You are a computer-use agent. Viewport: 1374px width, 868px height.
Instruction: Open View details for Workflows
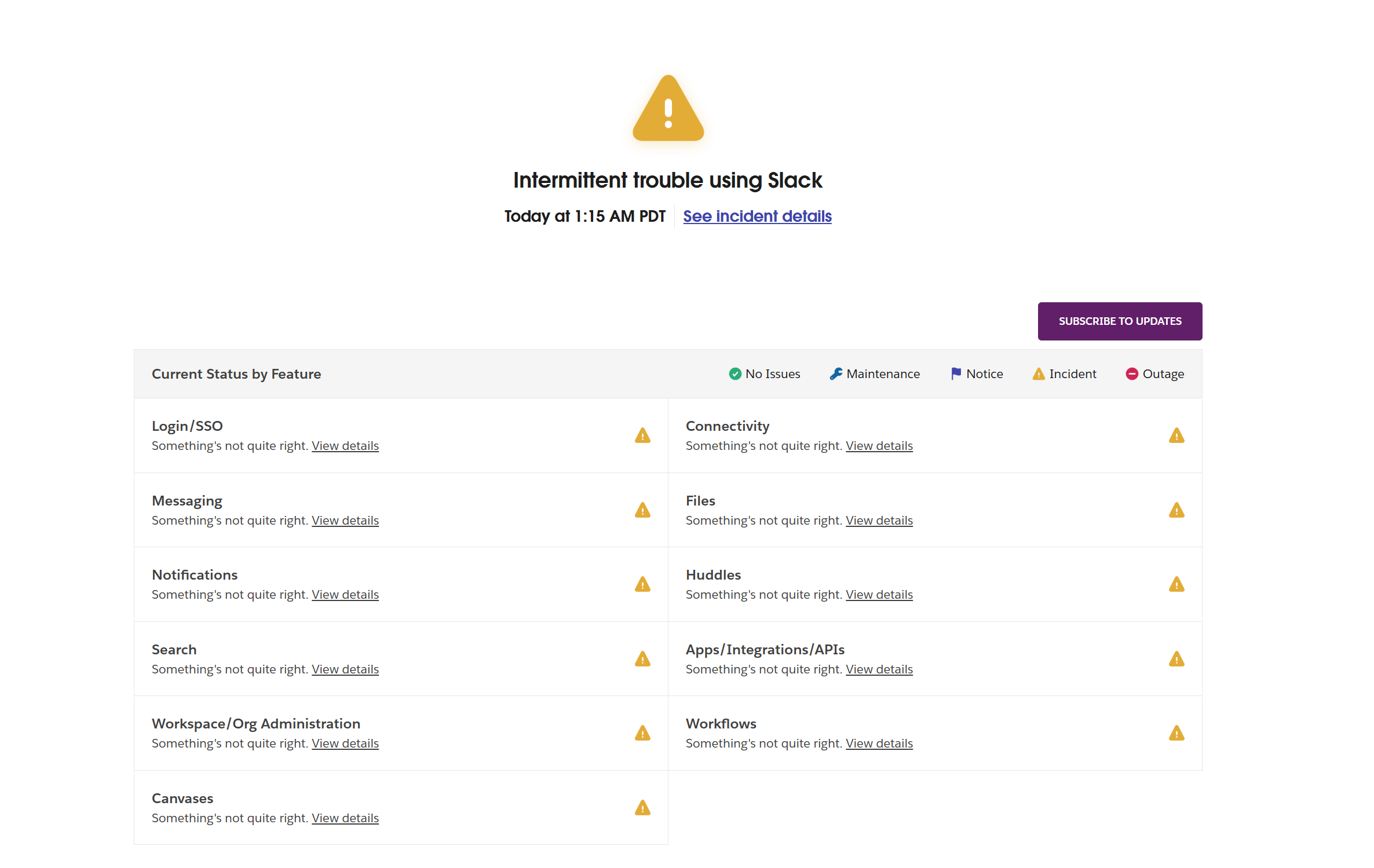(879, 743)
